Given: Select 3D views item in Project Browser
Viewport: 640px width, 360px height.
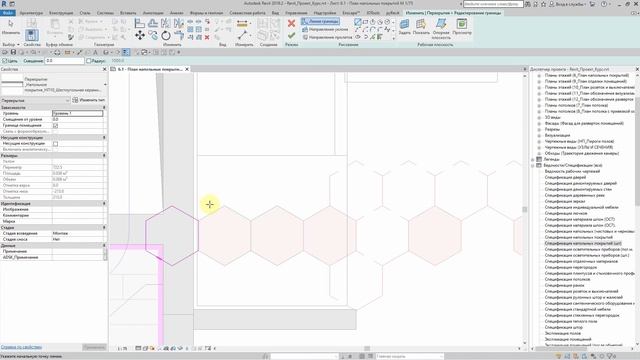Looking at the screenshot, I should point(552,117).
